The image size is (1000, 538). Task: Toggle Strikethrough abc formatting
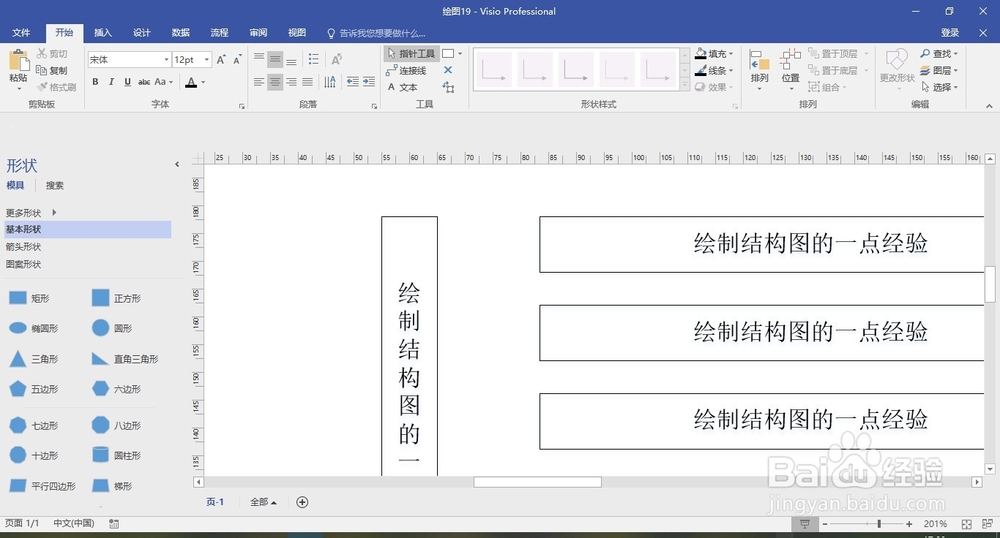[144, 82]
